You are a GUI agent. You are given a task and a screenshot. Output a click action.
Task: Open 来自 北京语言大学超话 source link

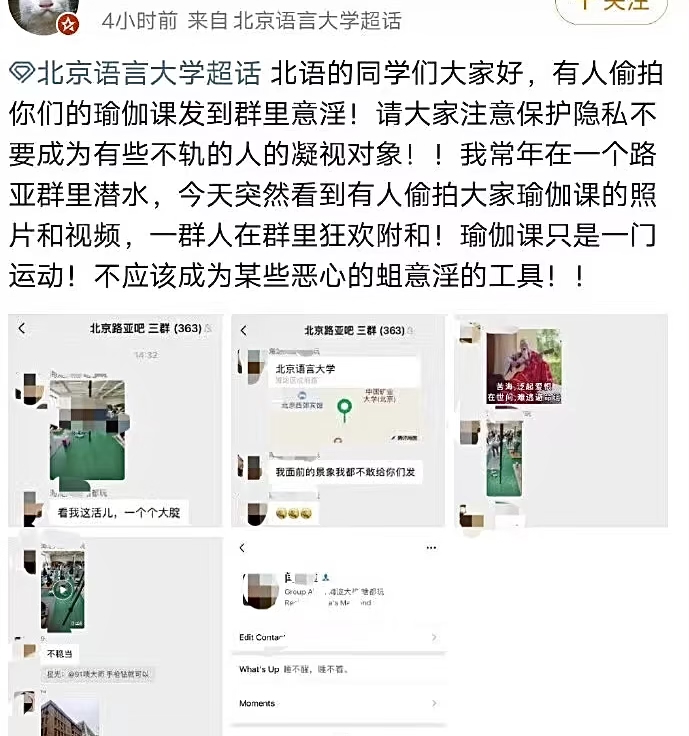tap(294, 21)
